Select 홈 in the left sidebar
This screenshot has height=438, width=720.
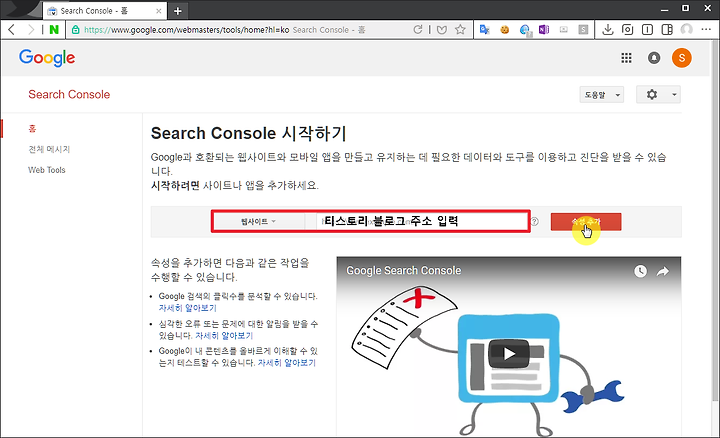pyautogui.click(x=32, y=129)
